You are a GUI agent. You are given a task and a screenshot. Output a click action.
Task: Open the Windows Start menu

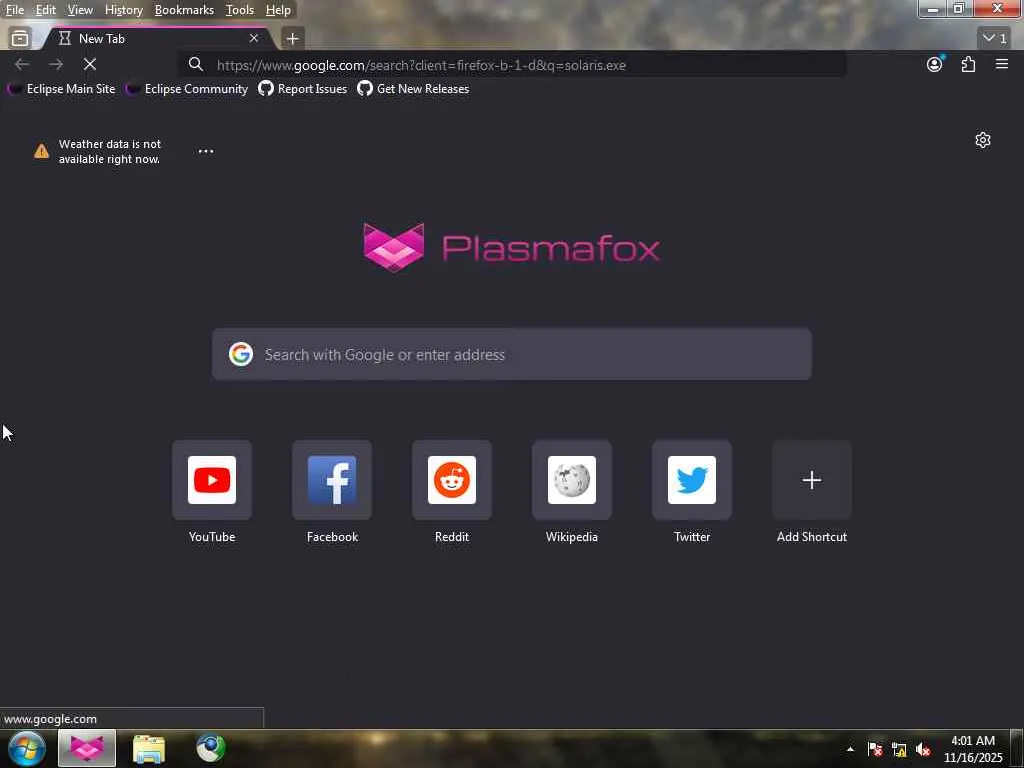click(26, 748)
